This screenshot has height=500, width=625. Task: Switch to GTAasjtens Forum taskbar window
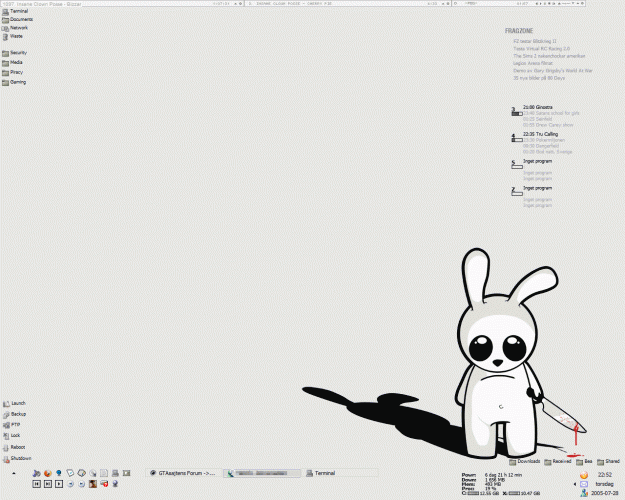click(186, 472)
